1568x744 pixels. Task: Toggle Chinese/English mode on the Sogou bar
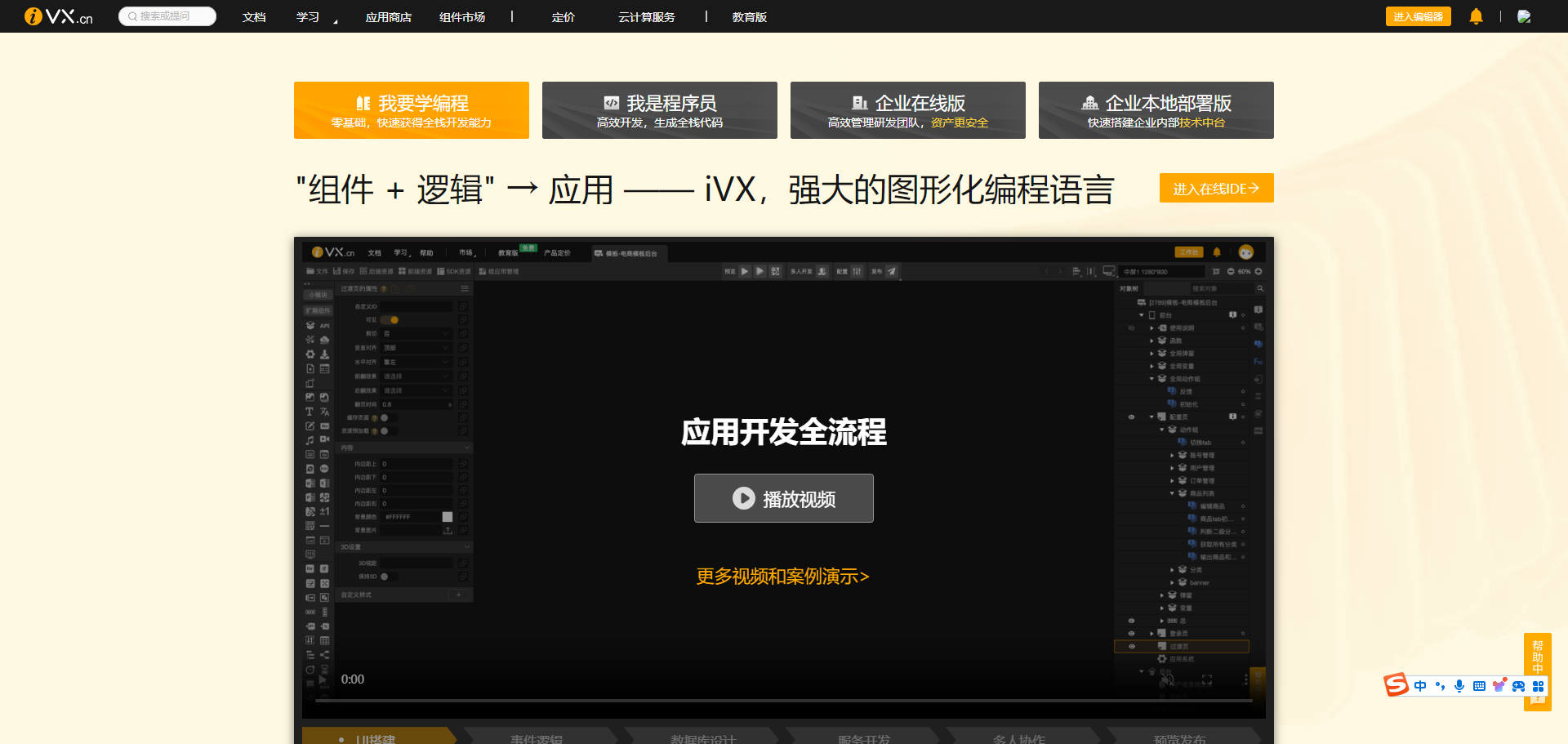[x=1420, y=686]
